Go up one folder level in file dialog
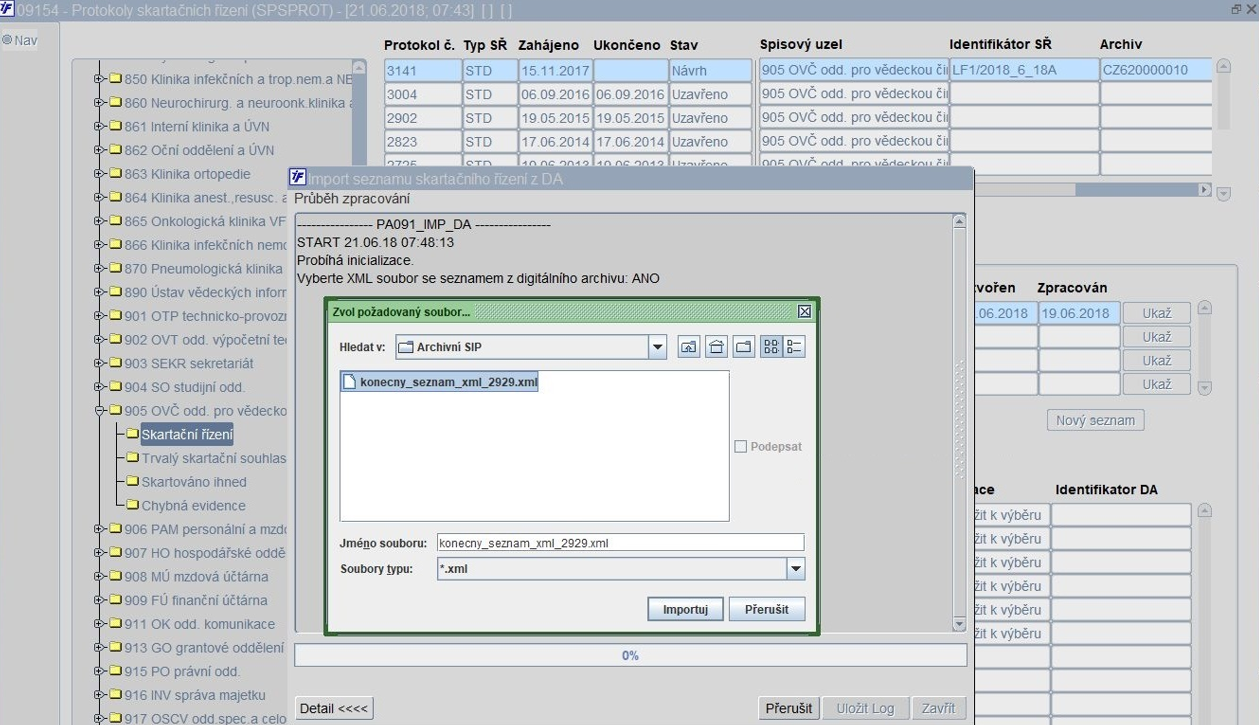This screenshot has height=725, width=1259. click(688, 347)
